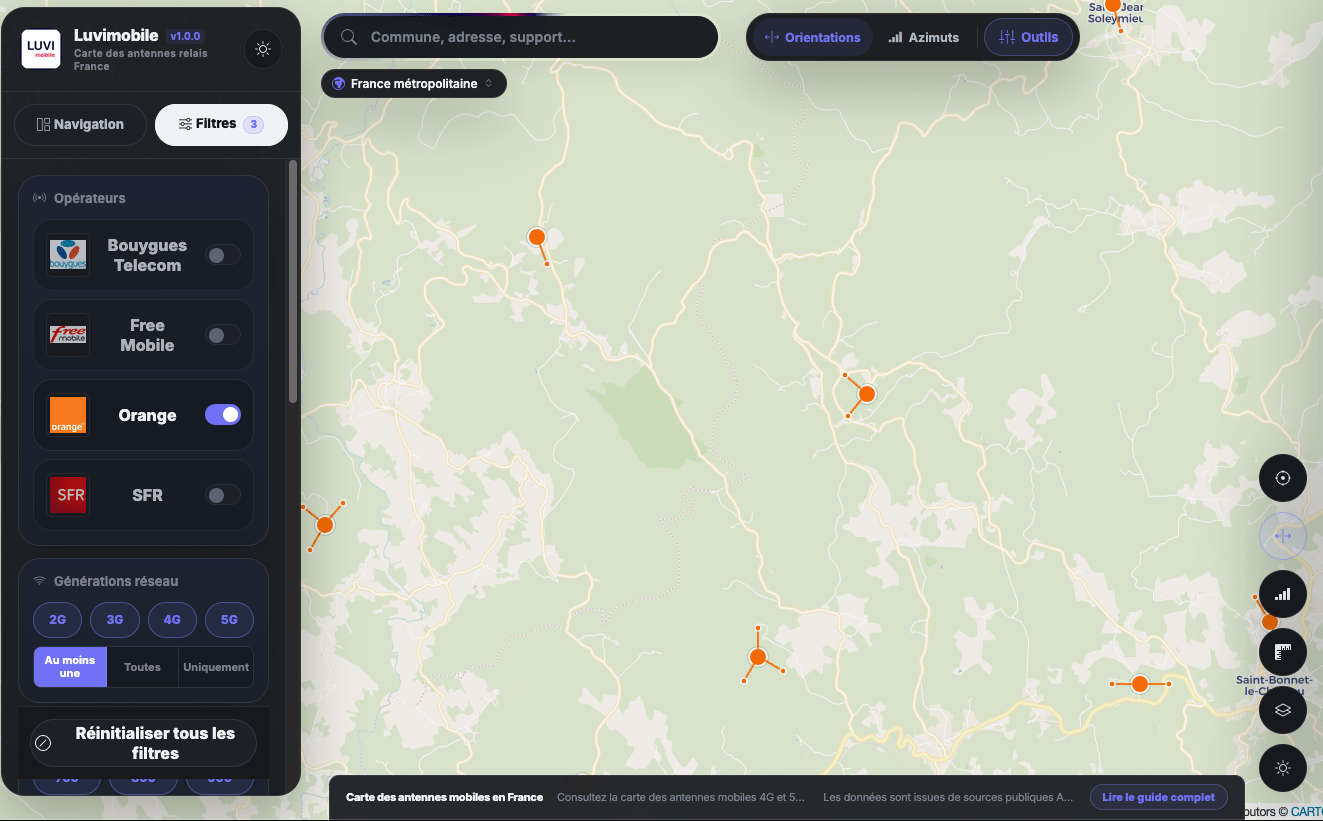The image size is (1323, 821).
Task: Toggle 4G network generation
Action: pos(172,620)
